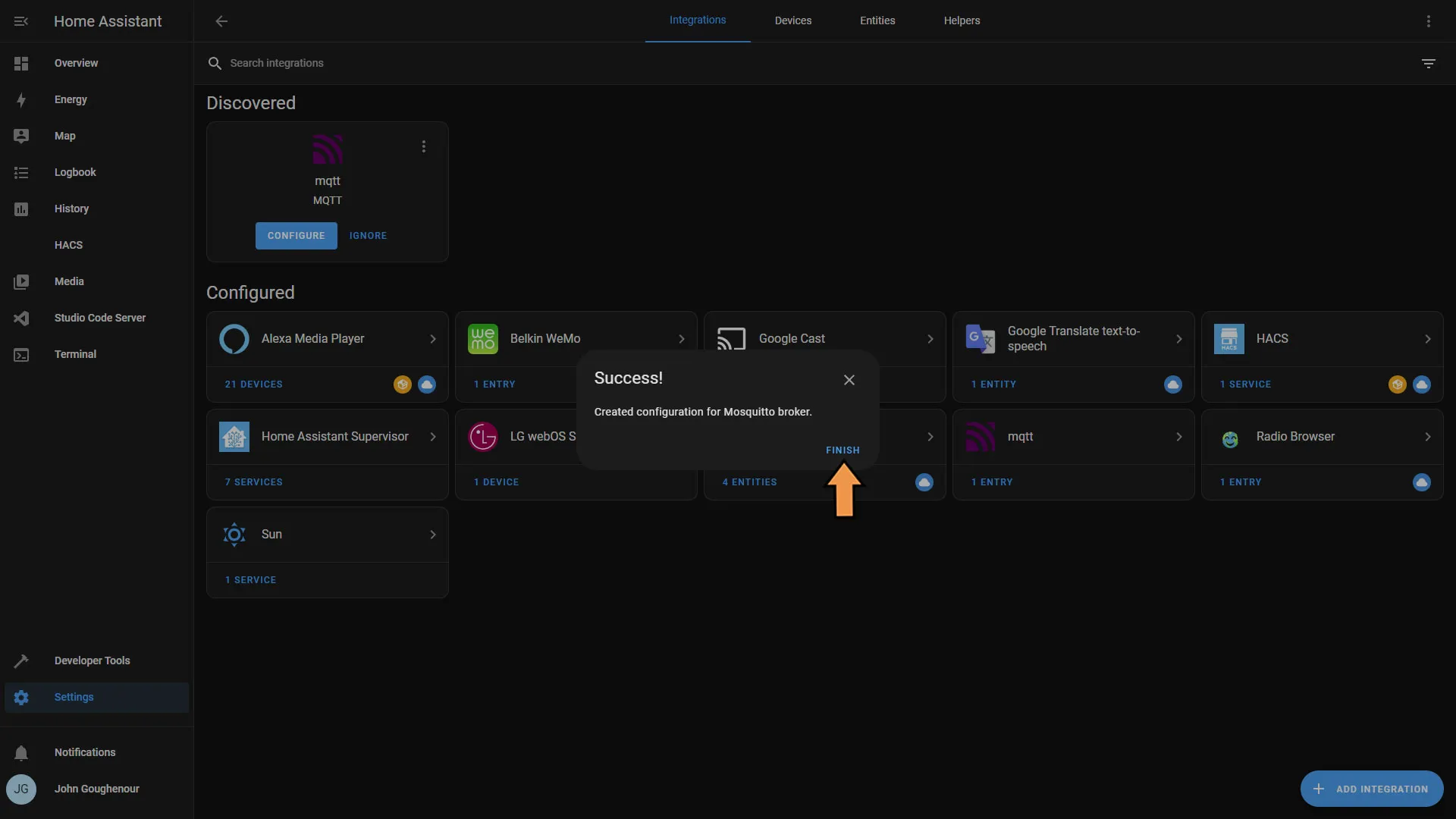Open 4 ENTITIES link
Viewport: 1456px width, 819px height.
pos(749,482)
